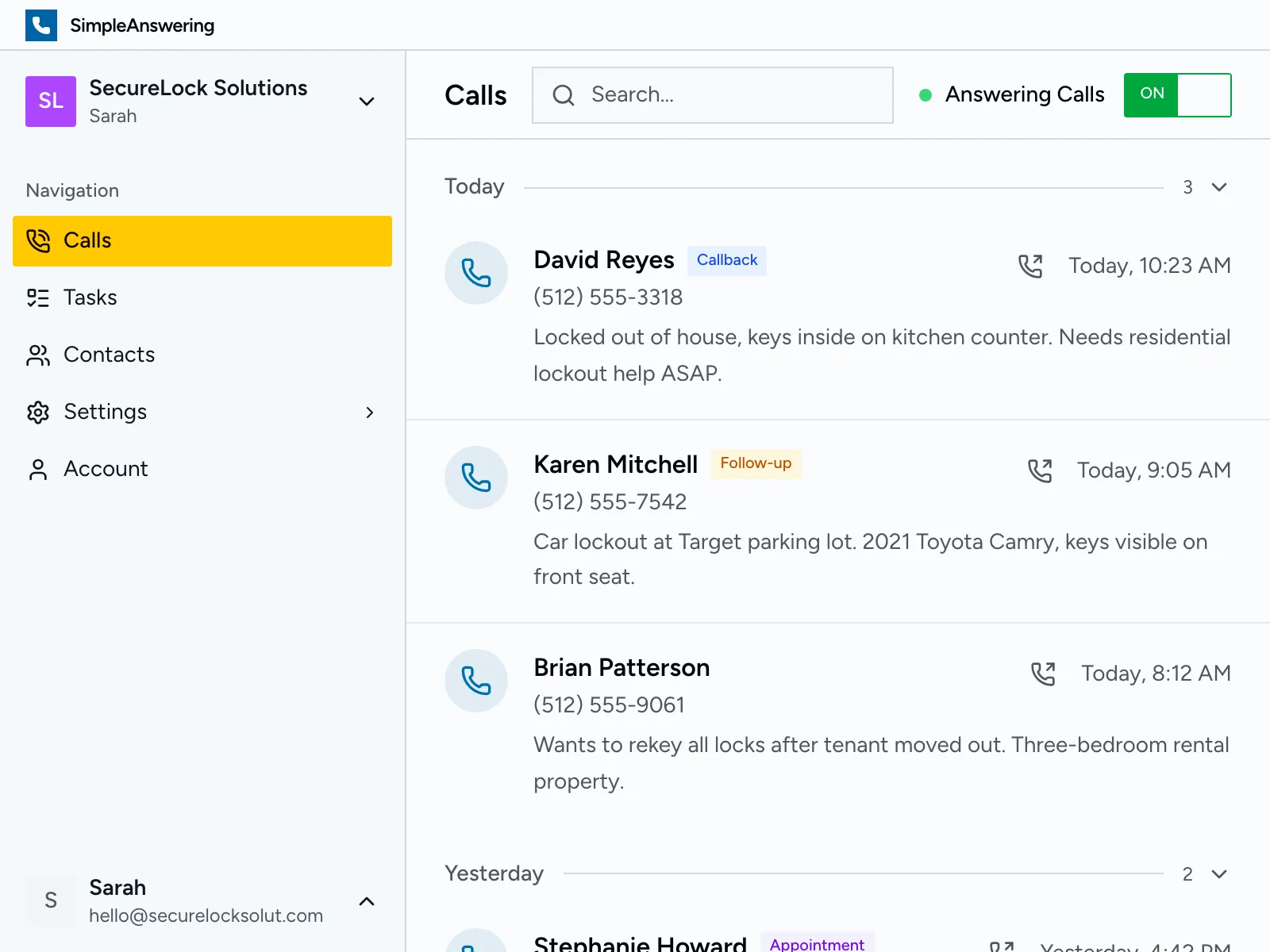The image size is (1270, 952).
Task: Select the Tasks checklist icon in sidebar
Action: (37, 297)
